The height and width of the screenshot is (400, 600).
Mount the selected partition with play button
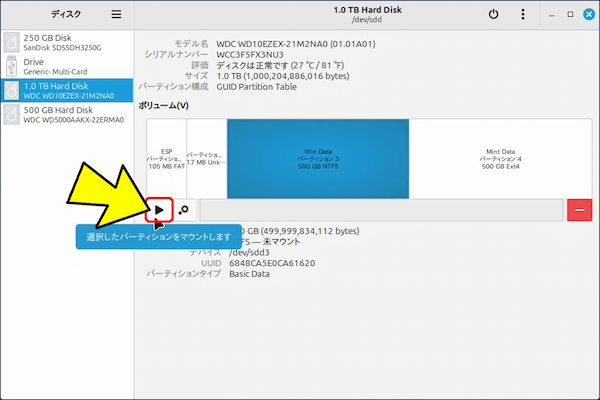(x=159, y=210)
